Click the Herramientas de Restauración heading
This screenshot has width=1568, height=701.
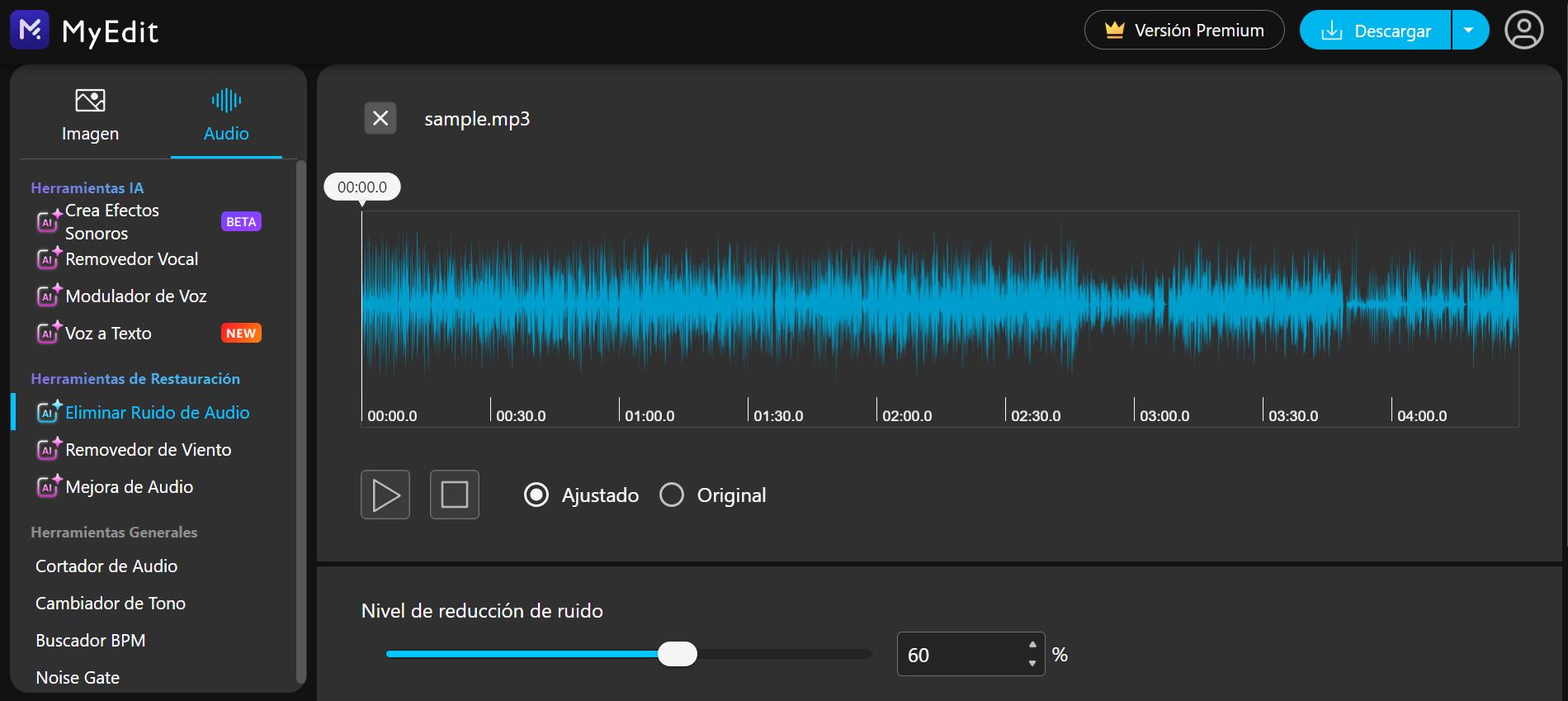click(135, 379)
